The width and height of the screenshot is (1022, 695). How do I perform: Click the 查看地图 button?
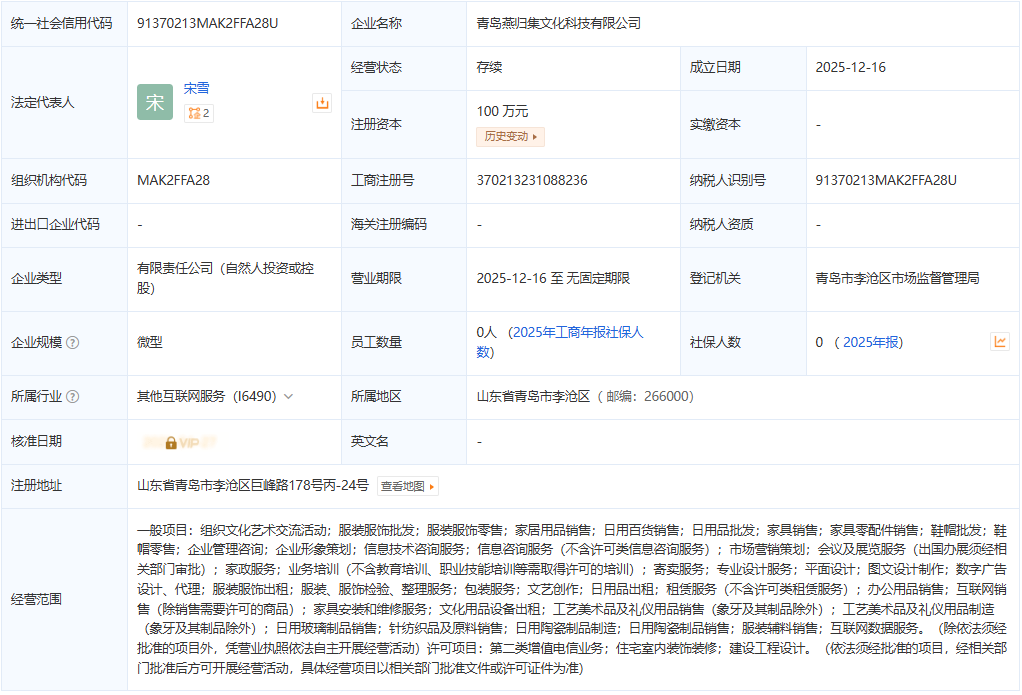(407, 486)
